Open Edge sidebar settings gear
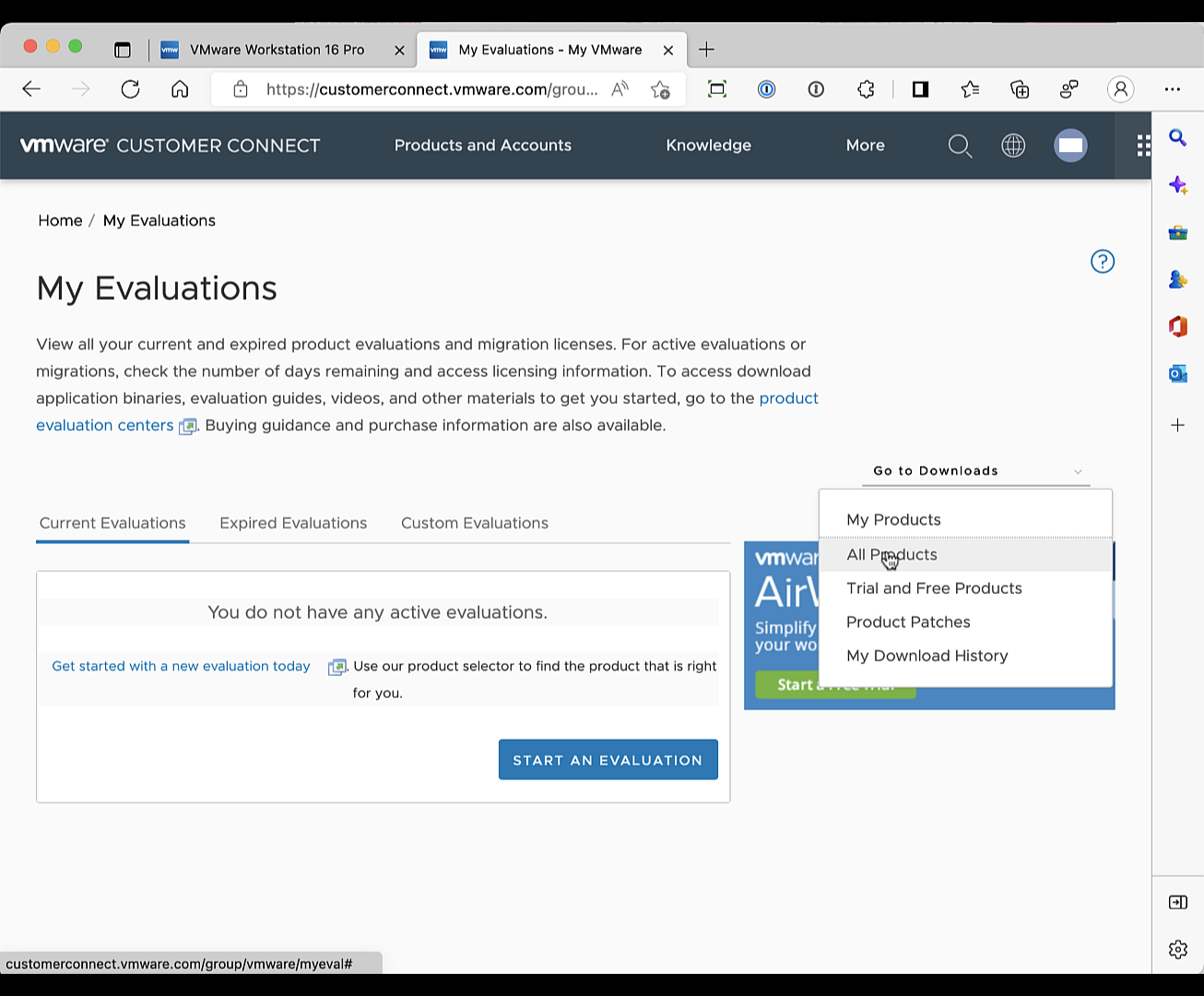 (1177, 949)
